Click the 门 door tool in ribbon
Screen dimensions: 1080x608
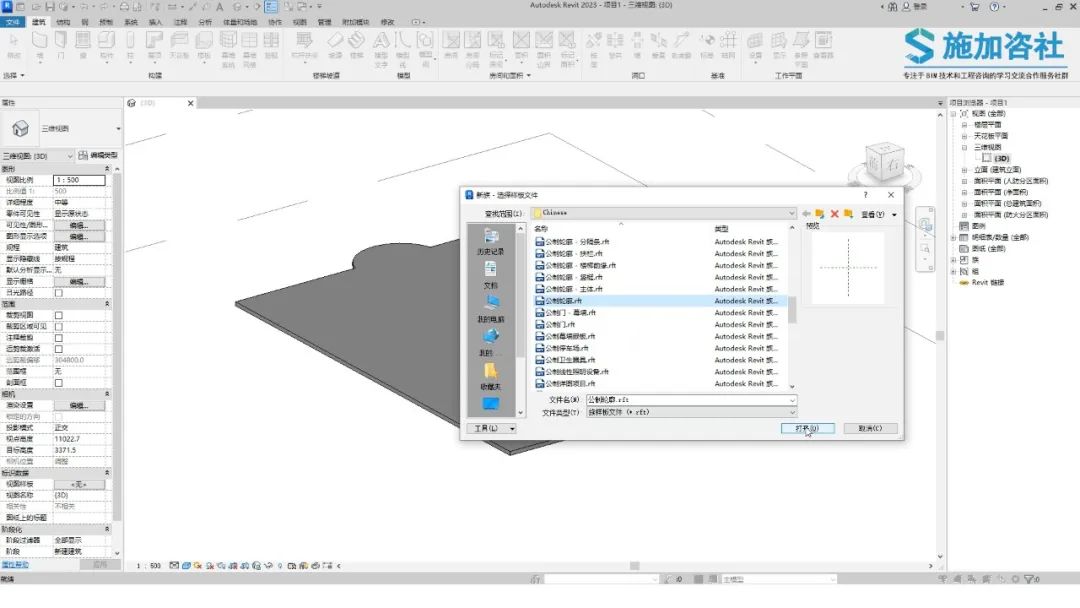(61, 45)
